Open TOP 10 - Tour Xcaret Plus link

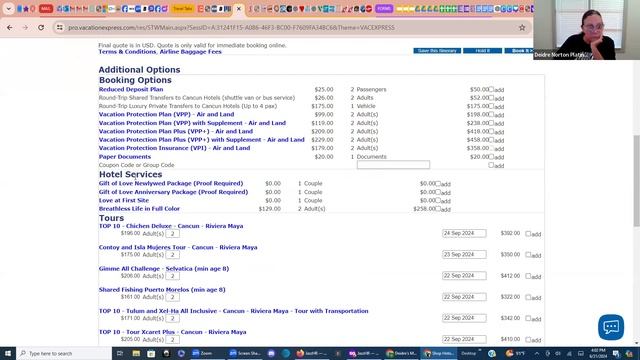[x=173, y=332]
